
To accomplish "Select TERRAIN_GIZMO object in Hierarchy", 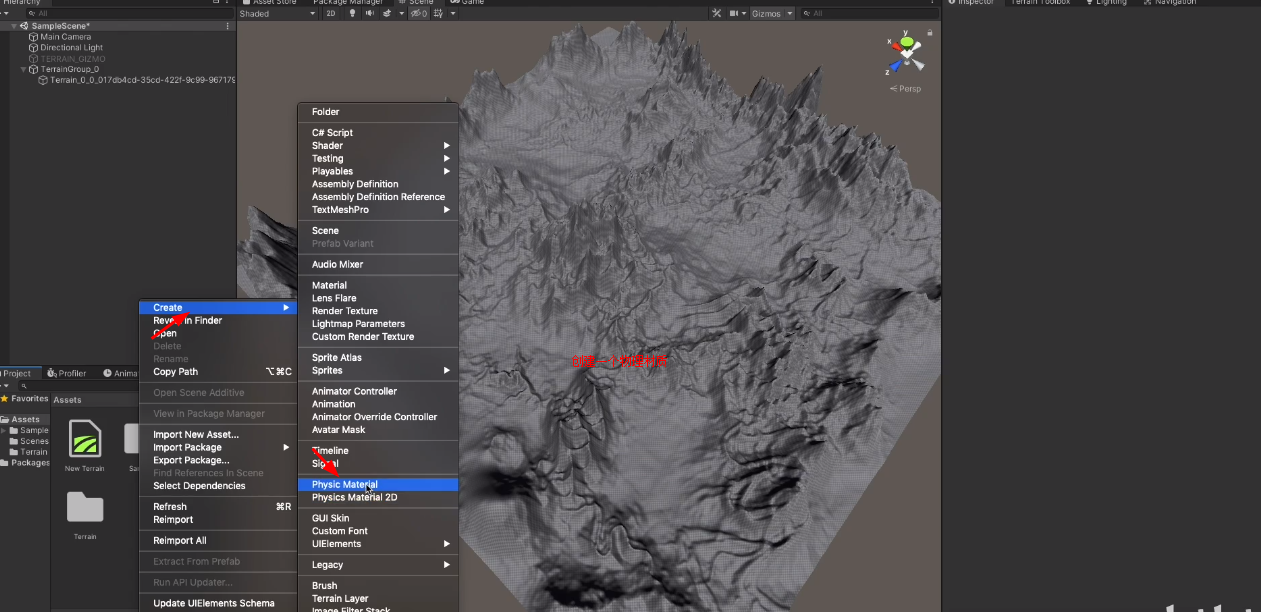I will 73,59.
